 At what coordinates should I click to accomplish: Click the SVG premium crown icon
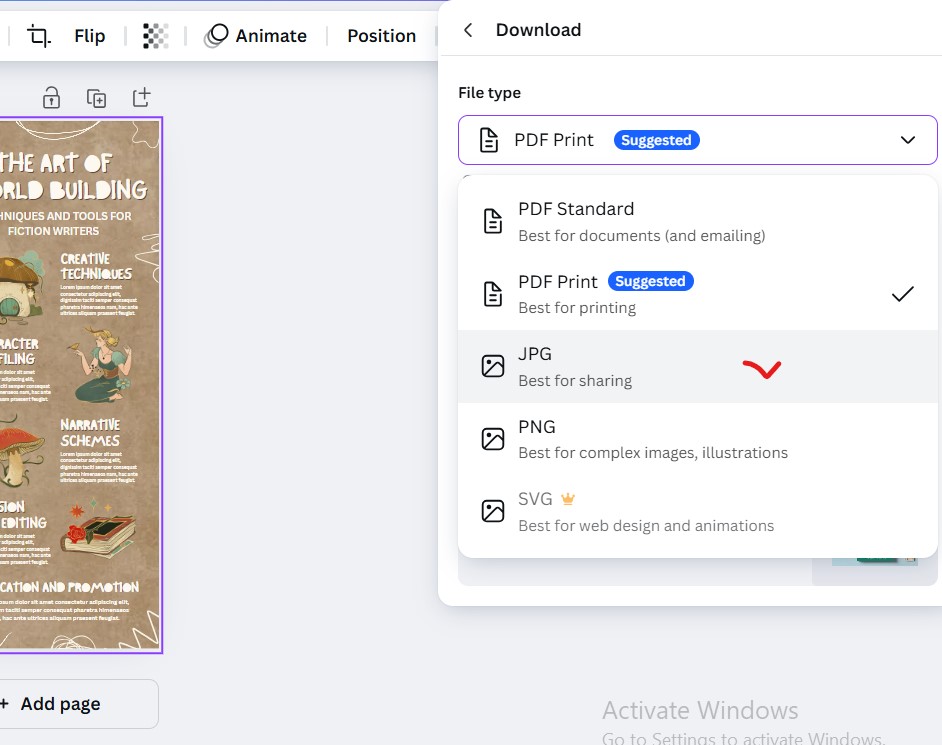click(x=568, y=499)
